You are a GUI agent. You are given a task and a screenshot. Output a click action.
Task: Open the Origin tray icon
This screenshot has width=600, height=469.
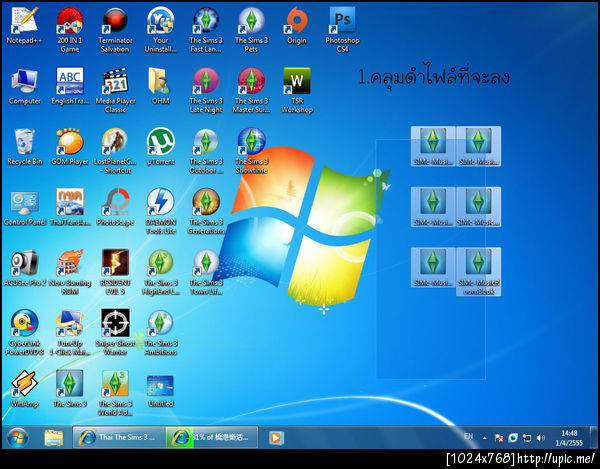click(513, 438)
